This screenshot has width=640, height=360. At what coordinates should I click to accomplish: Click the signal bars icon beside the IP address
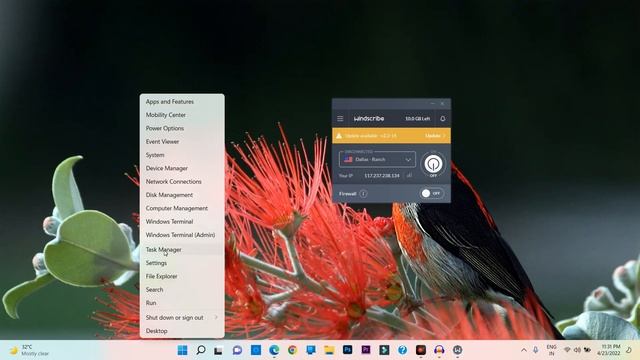409,176
